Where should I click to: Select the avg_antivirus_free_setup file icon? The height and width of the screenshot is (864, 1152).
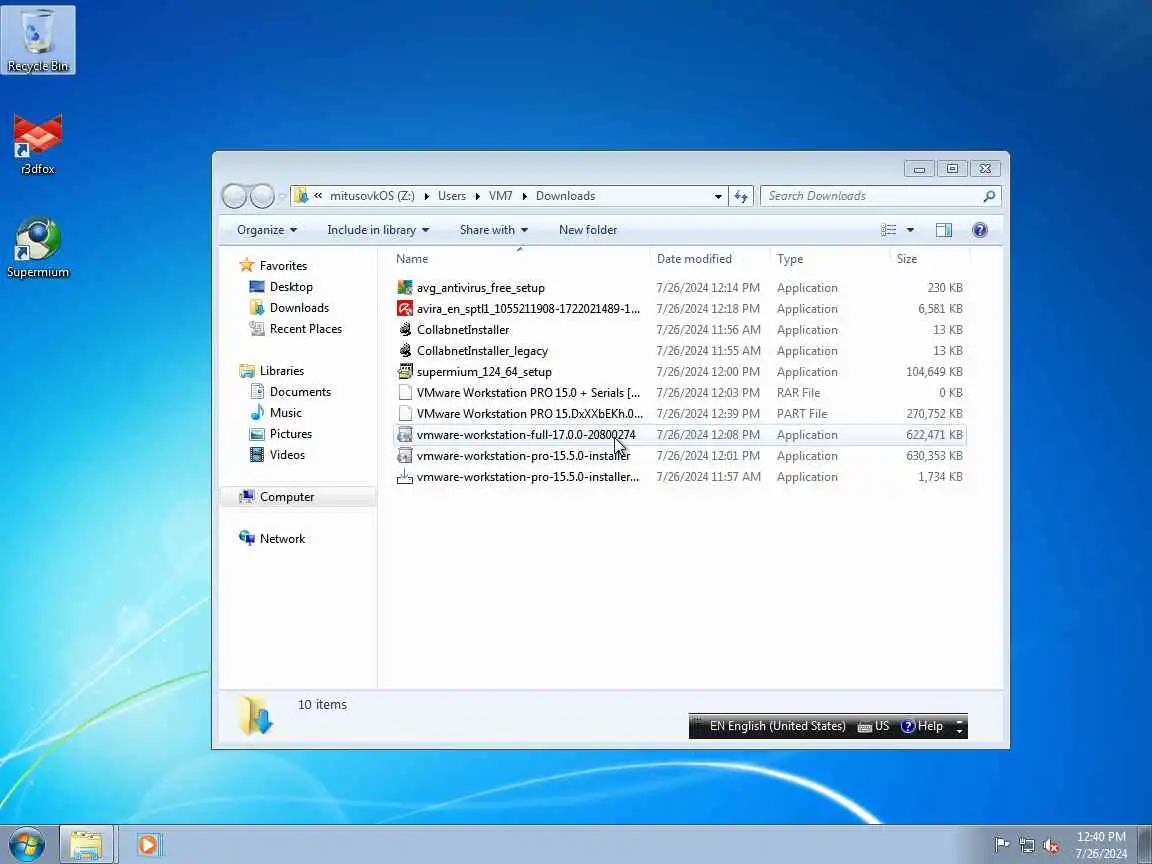pos(405,287)
